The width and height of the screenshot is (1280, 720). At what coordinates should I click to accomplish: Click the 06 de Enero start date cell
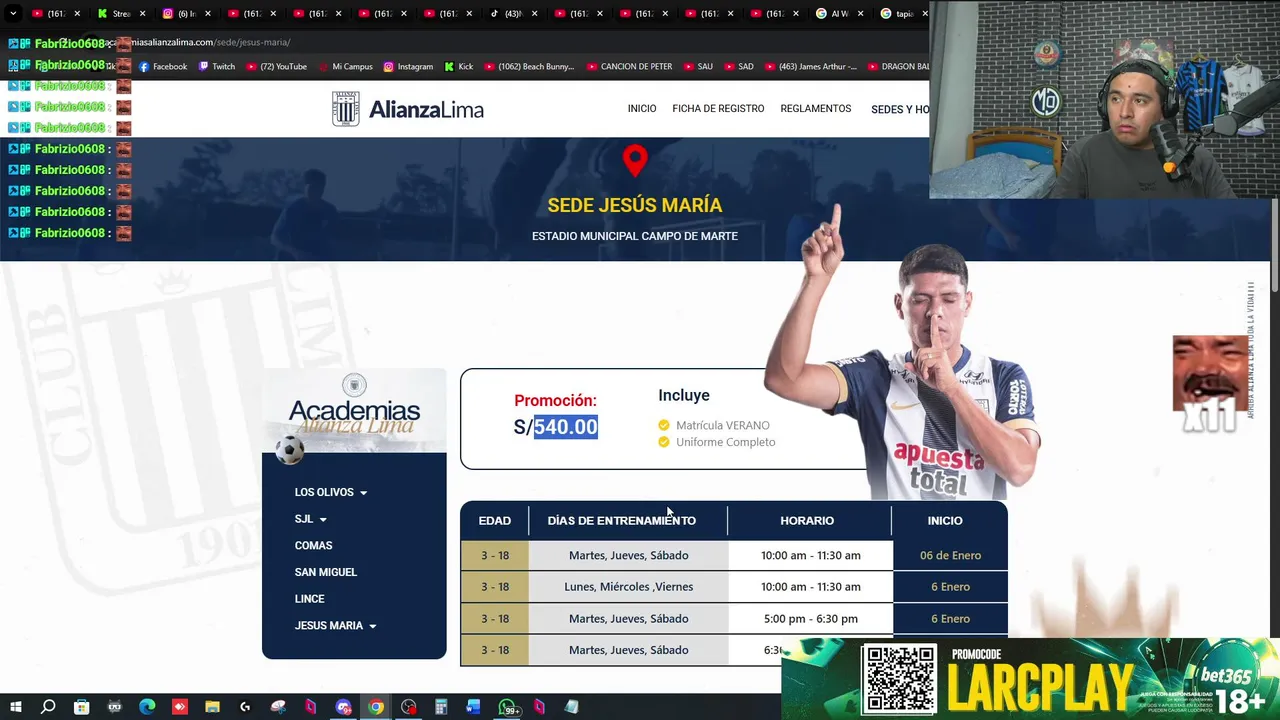(950, 555)
